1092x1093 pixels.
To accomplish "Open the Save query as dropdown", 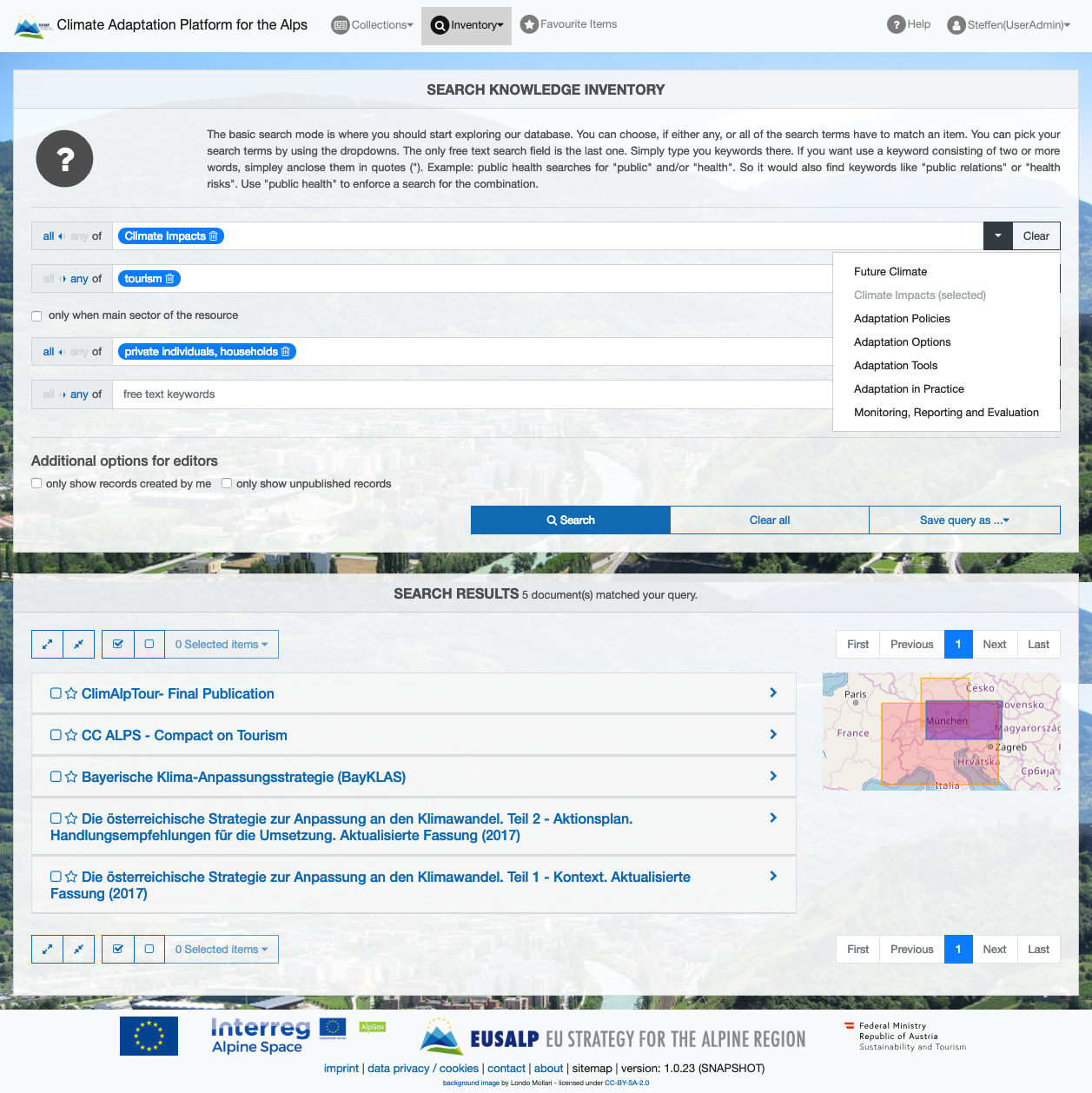I will pos(964,520).
